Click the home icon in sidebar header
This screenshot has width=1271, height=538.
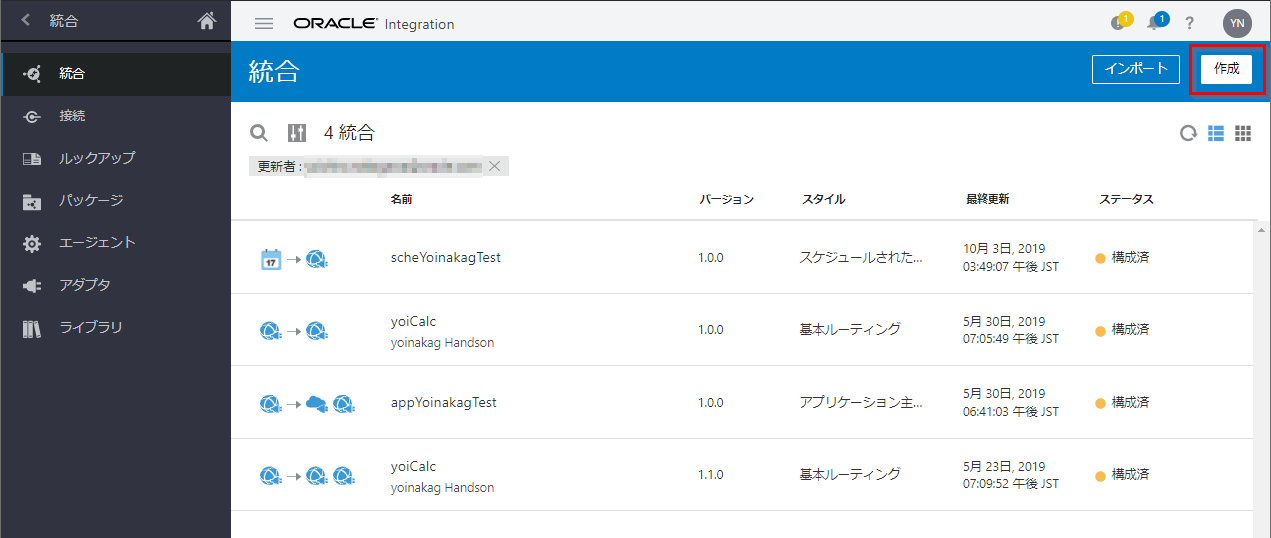(207, 21)
